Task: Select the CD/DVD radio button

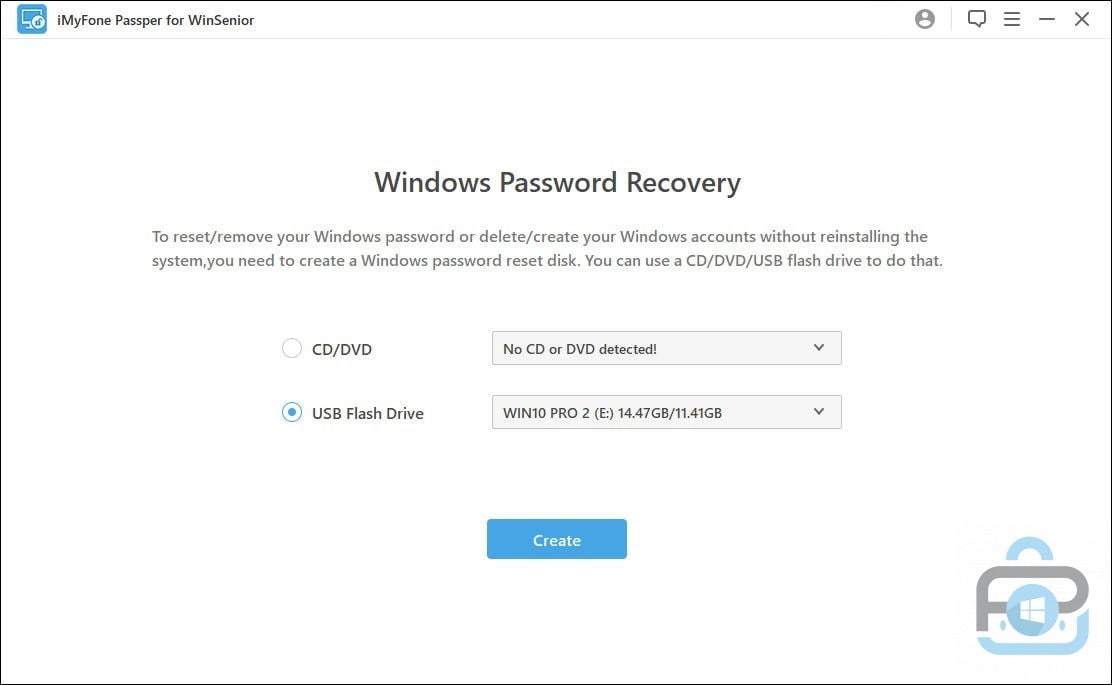Action: point(291,348)
